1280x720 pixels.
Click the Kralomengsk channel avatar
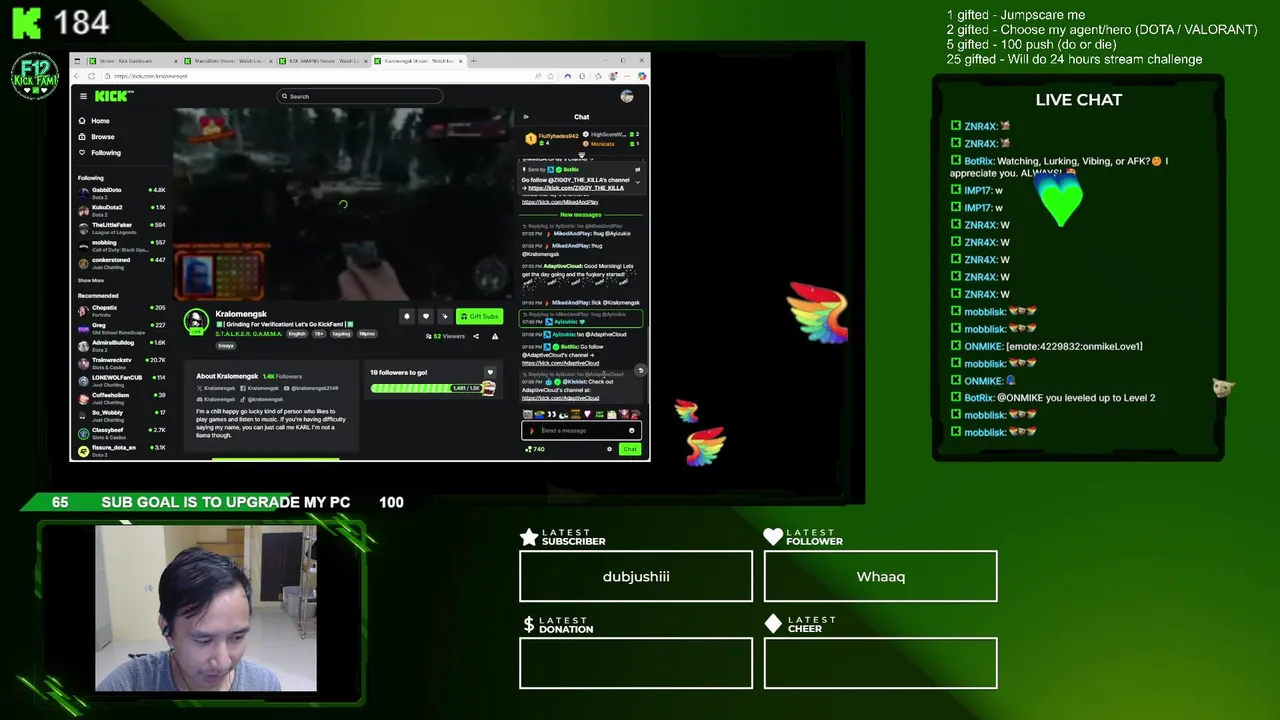pos(196,321)
